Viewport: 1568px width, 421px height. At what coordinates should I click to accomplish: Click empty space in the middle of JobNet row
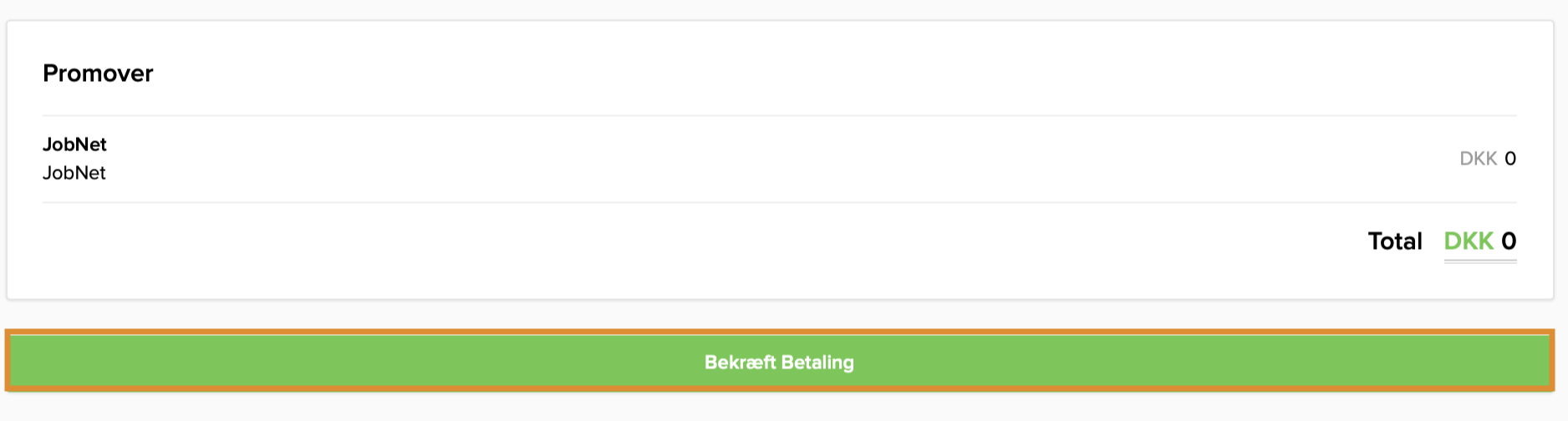click(779, 159)
